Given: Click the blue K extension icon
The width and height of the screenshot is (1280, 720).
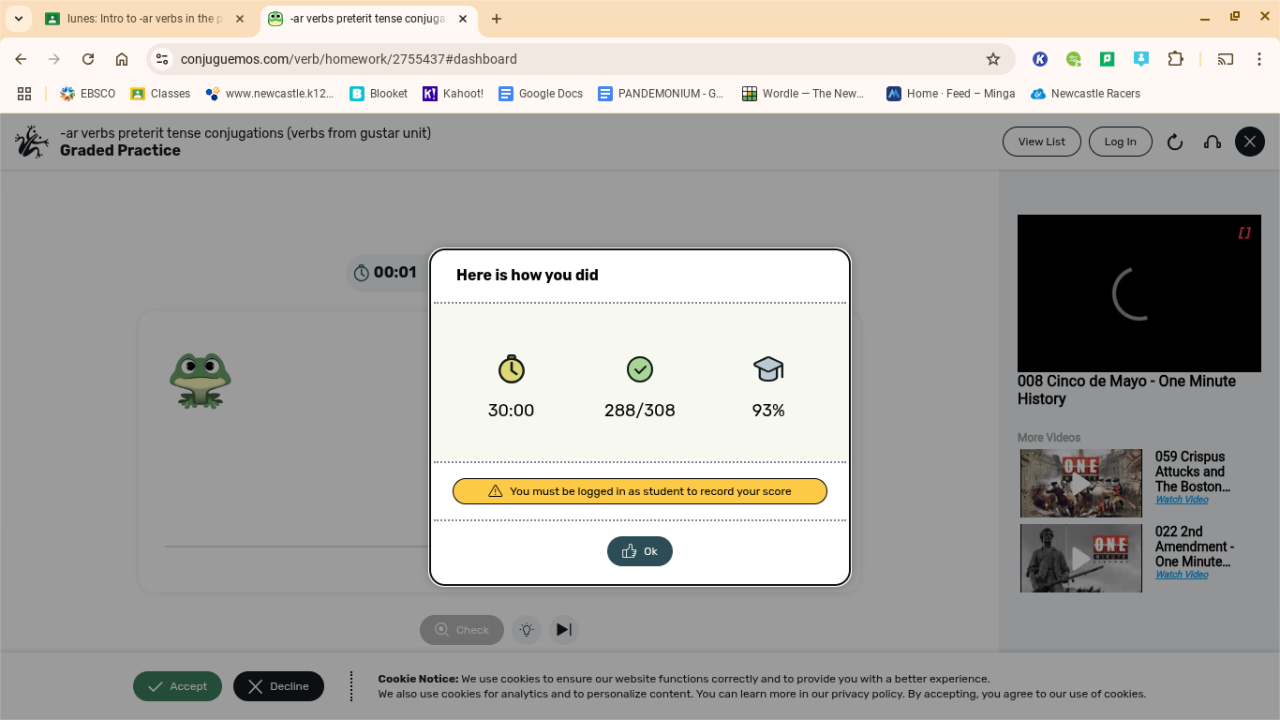Looking at the screenshot, I should 1040,59.
